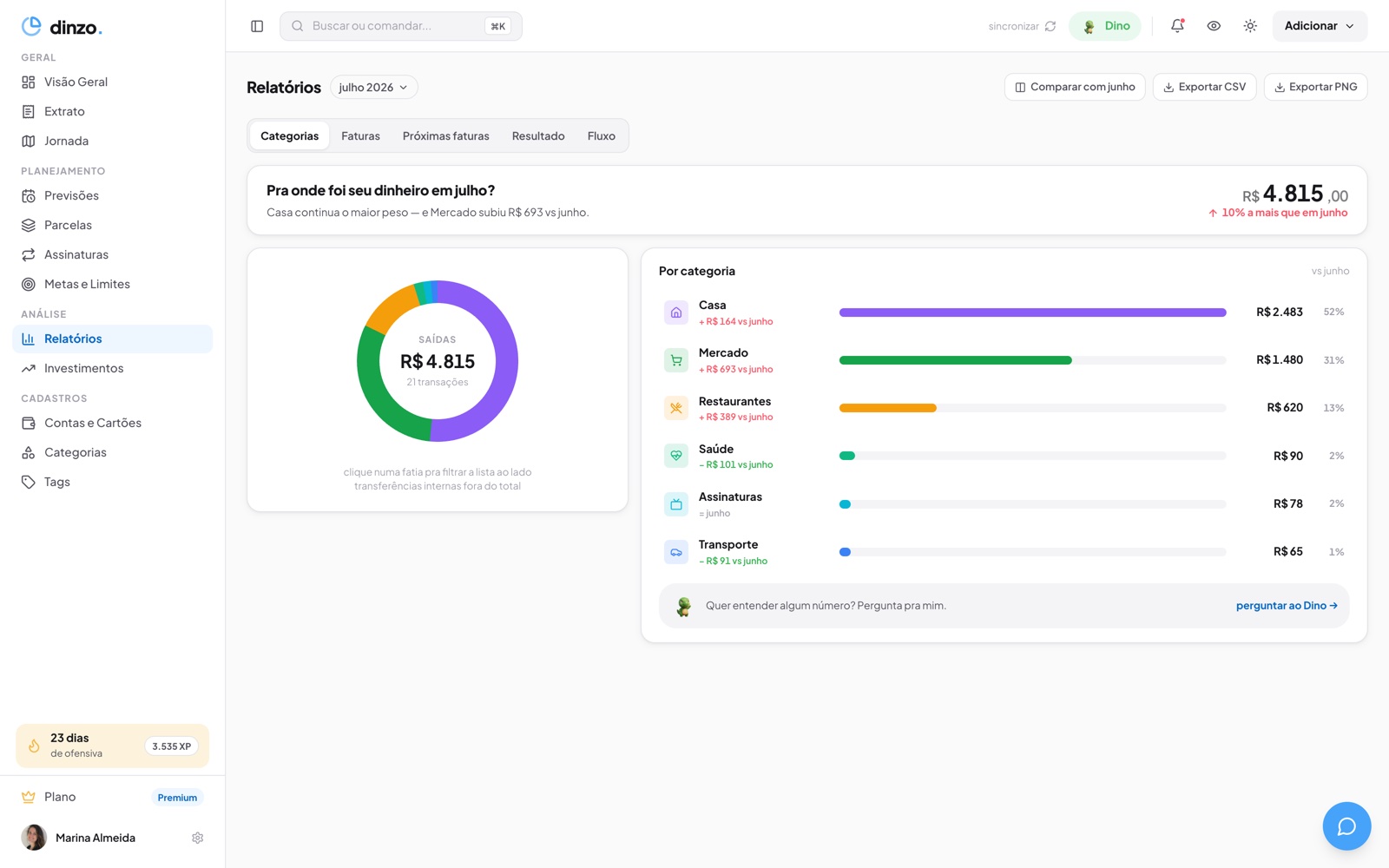
Task: Click the Casa house category icon
Action: coord(676,312)
